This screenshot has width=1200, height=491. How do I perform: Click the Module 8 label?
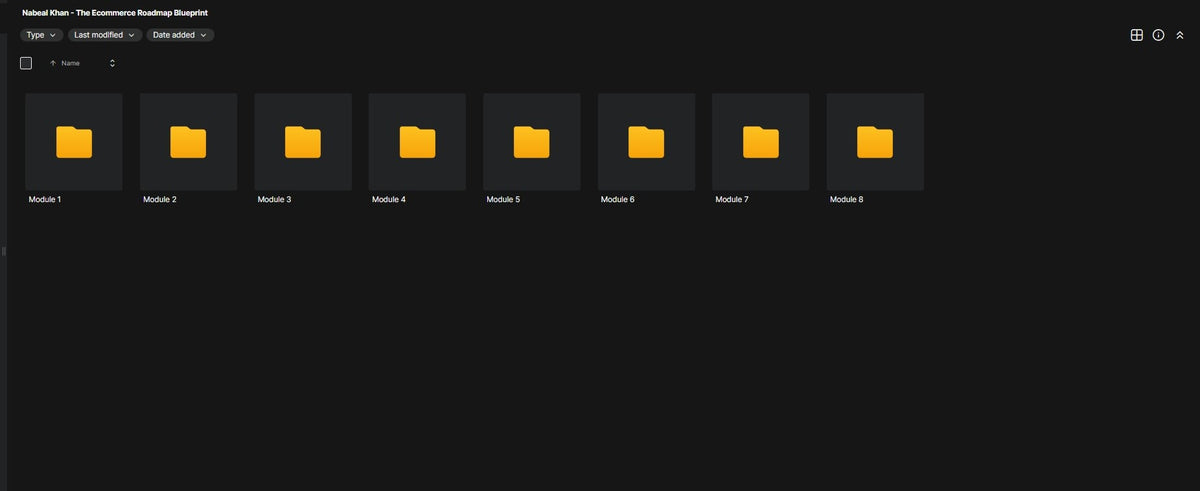pos(847,200)
